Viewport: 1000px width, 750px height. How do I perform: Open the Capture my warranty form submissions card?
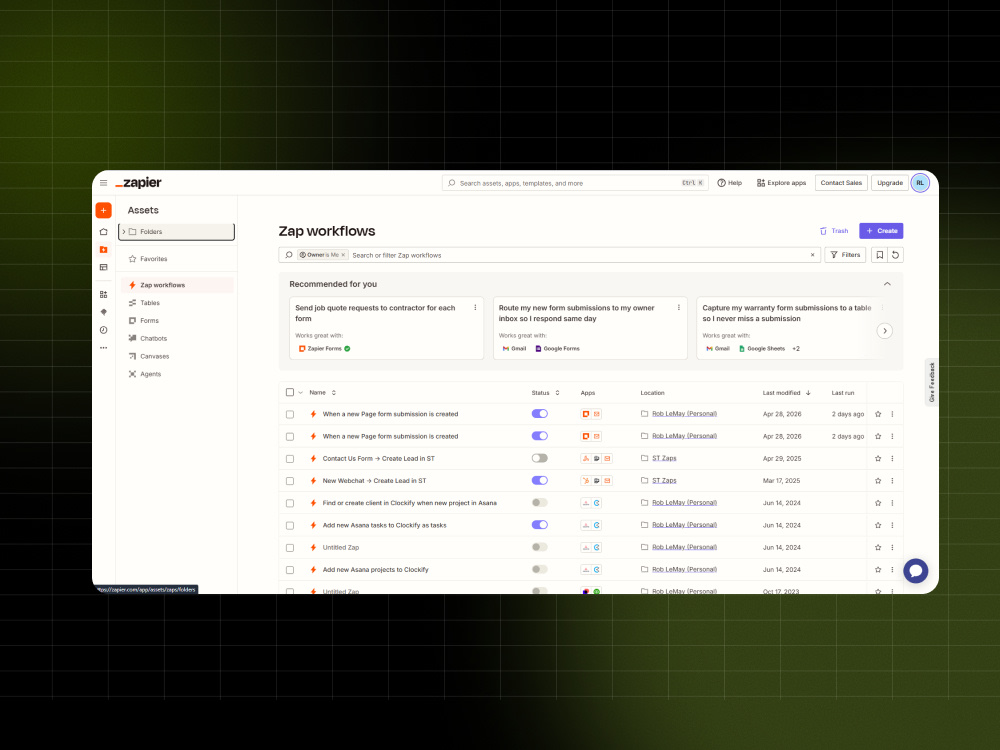(x=790, y=328)
